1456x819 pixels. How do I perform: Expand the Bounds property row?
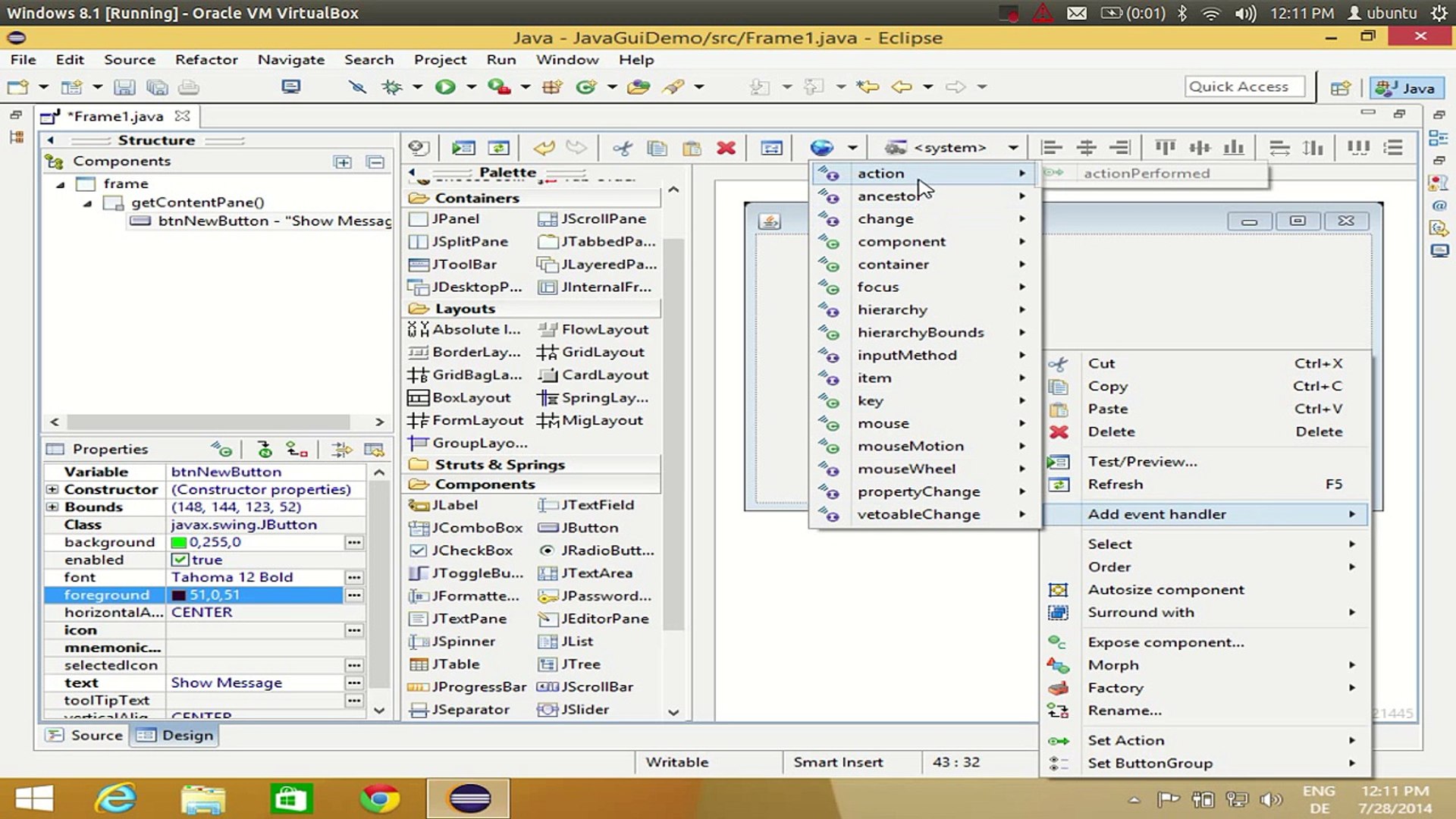(x=52, y=507)
